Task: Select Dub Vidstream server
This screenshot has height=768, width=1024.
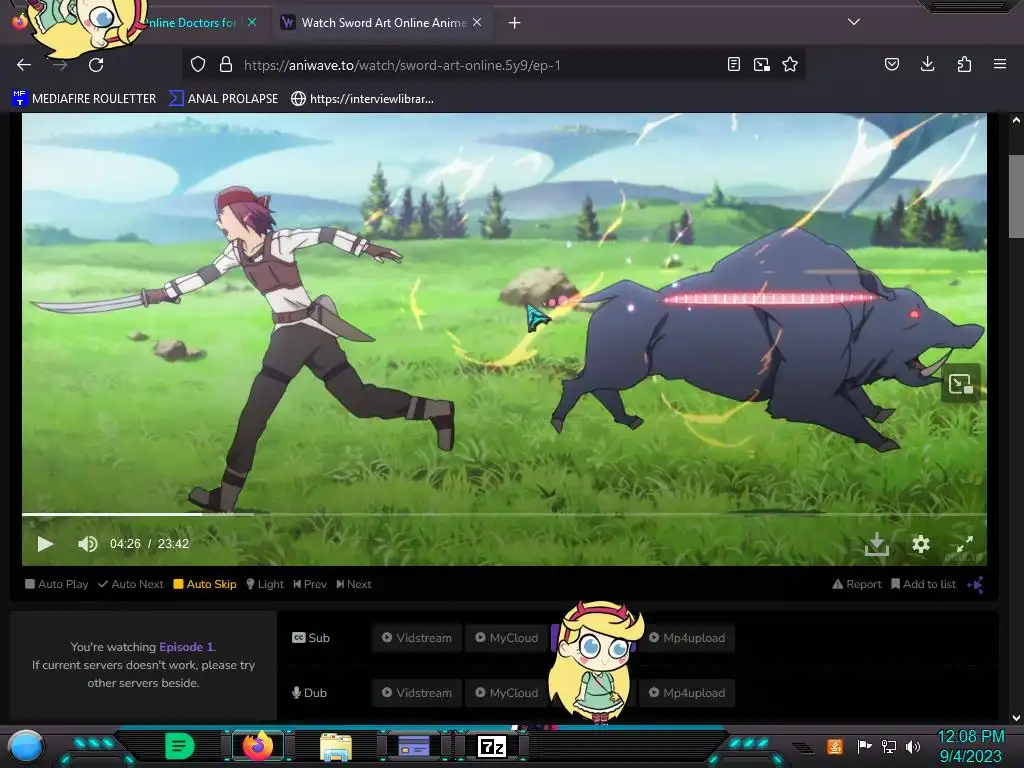Action: 417,693
